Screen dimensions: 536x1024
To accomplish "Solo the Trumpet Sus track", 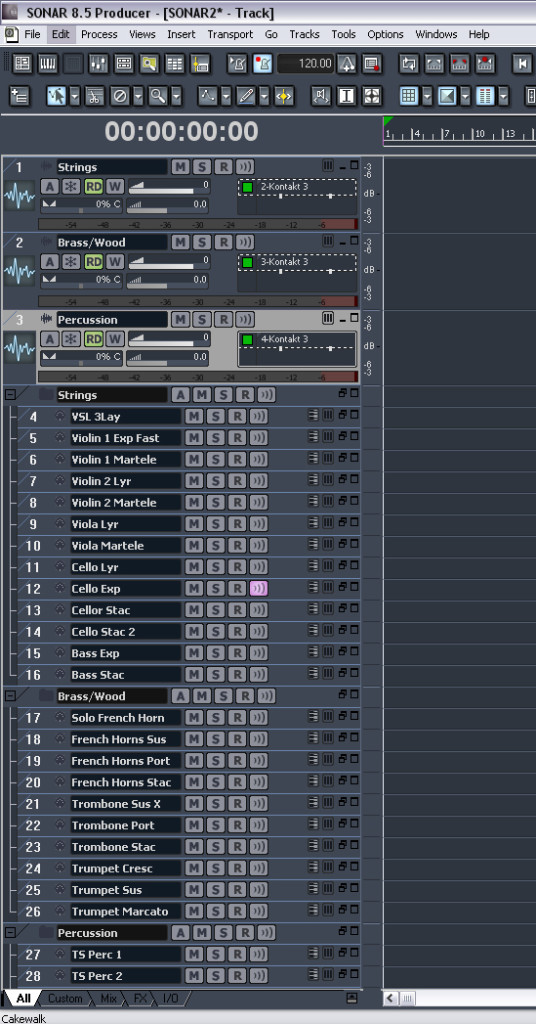I will coord(215,889).
